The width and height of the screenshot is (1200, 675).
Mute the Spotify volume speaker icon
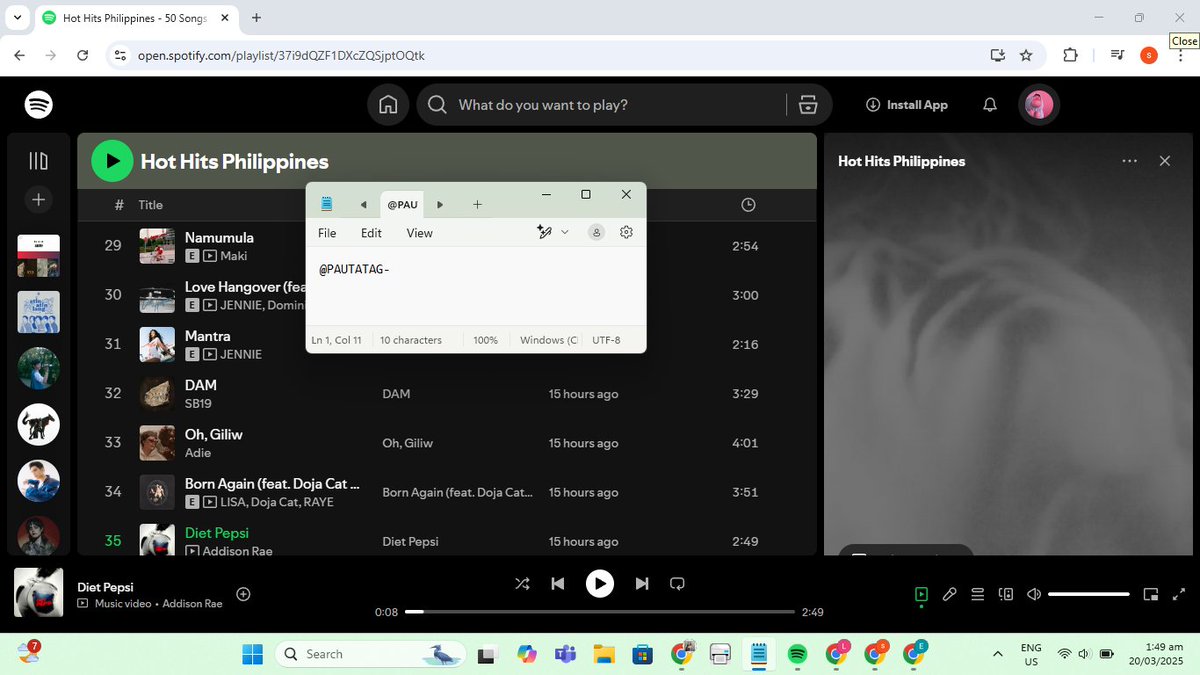coord(1034,594)
